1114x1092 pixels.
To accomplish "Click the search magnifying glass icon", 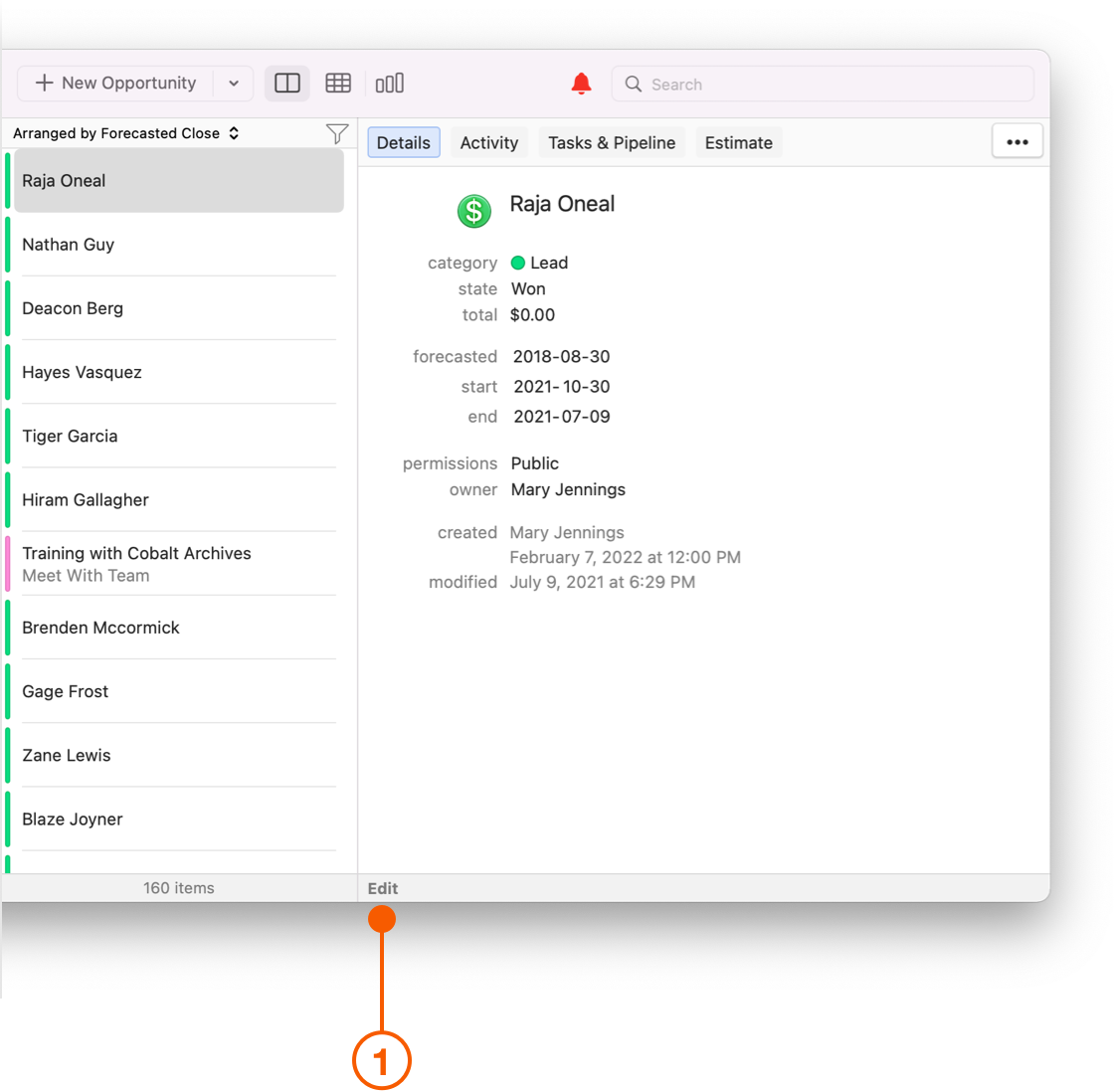I will (634, 85).
